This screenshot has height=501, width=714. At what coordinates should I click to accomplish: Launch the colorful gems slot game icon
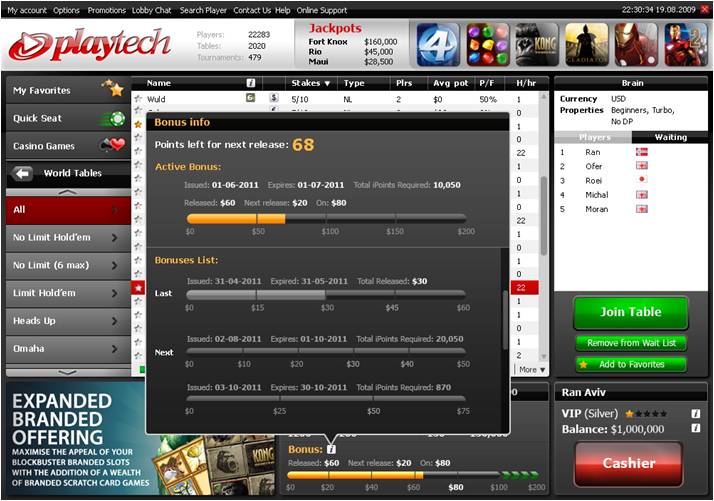coord(488,45)
